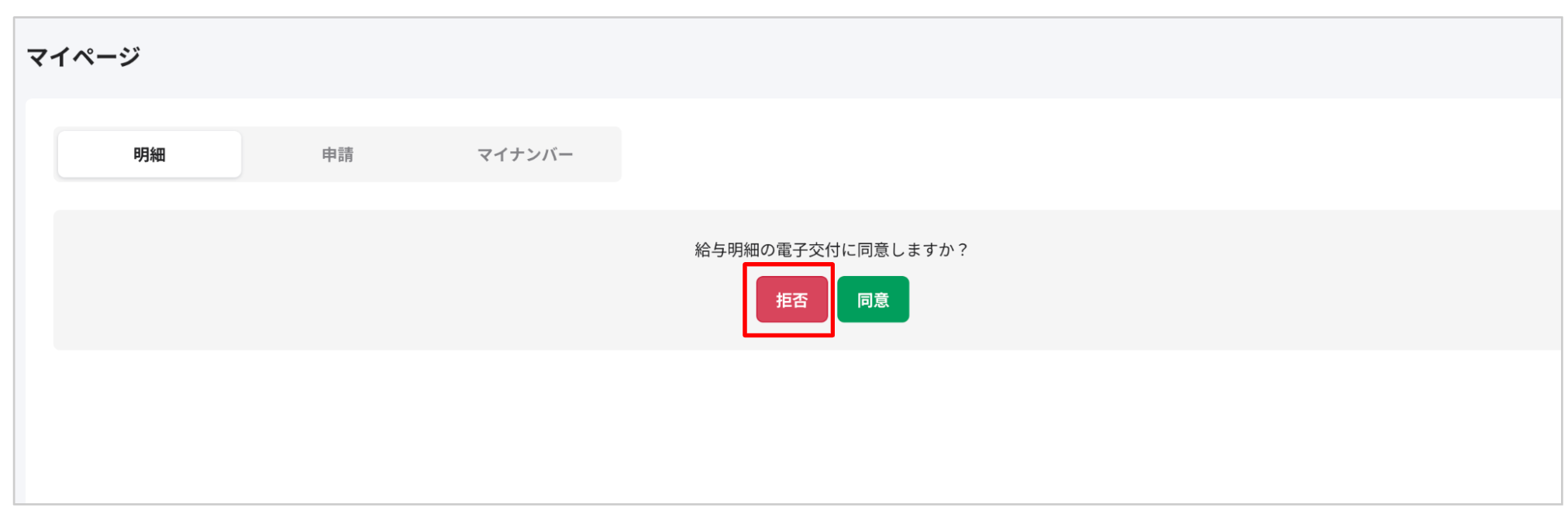Click the 給与明細の電子交付に同意しますか？ question text
Viewport: 1568px width, 518px height.
pyautogui.click(x=831, y=250)
